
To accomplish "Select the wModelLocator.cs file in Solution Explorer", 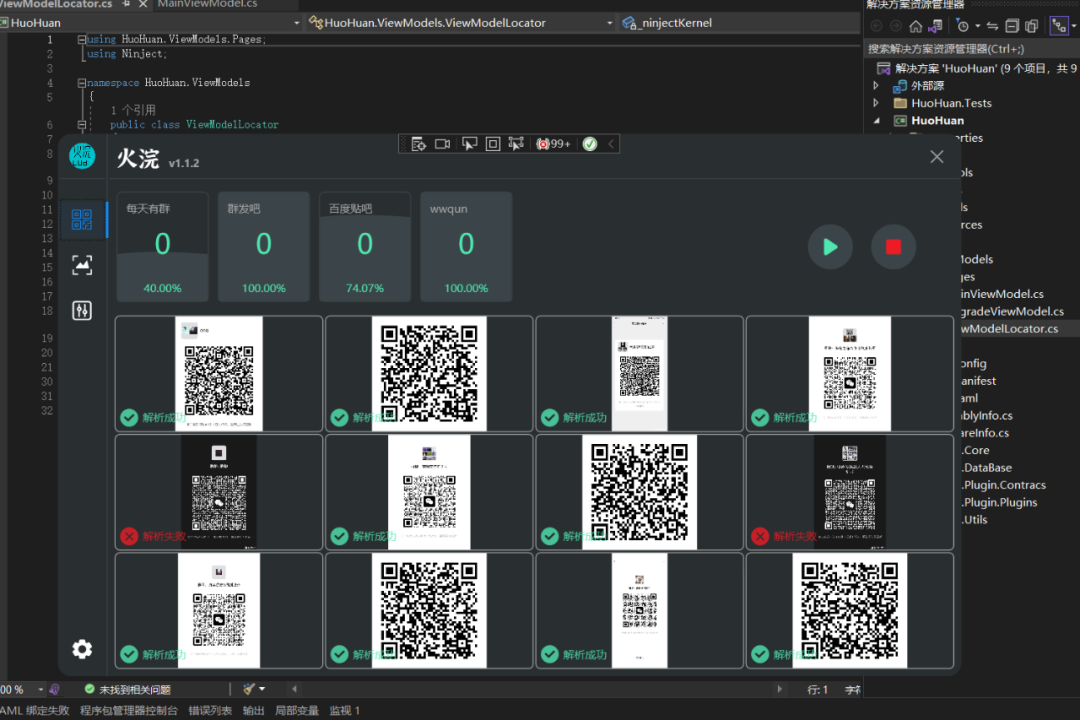I will coord(1010,329).
